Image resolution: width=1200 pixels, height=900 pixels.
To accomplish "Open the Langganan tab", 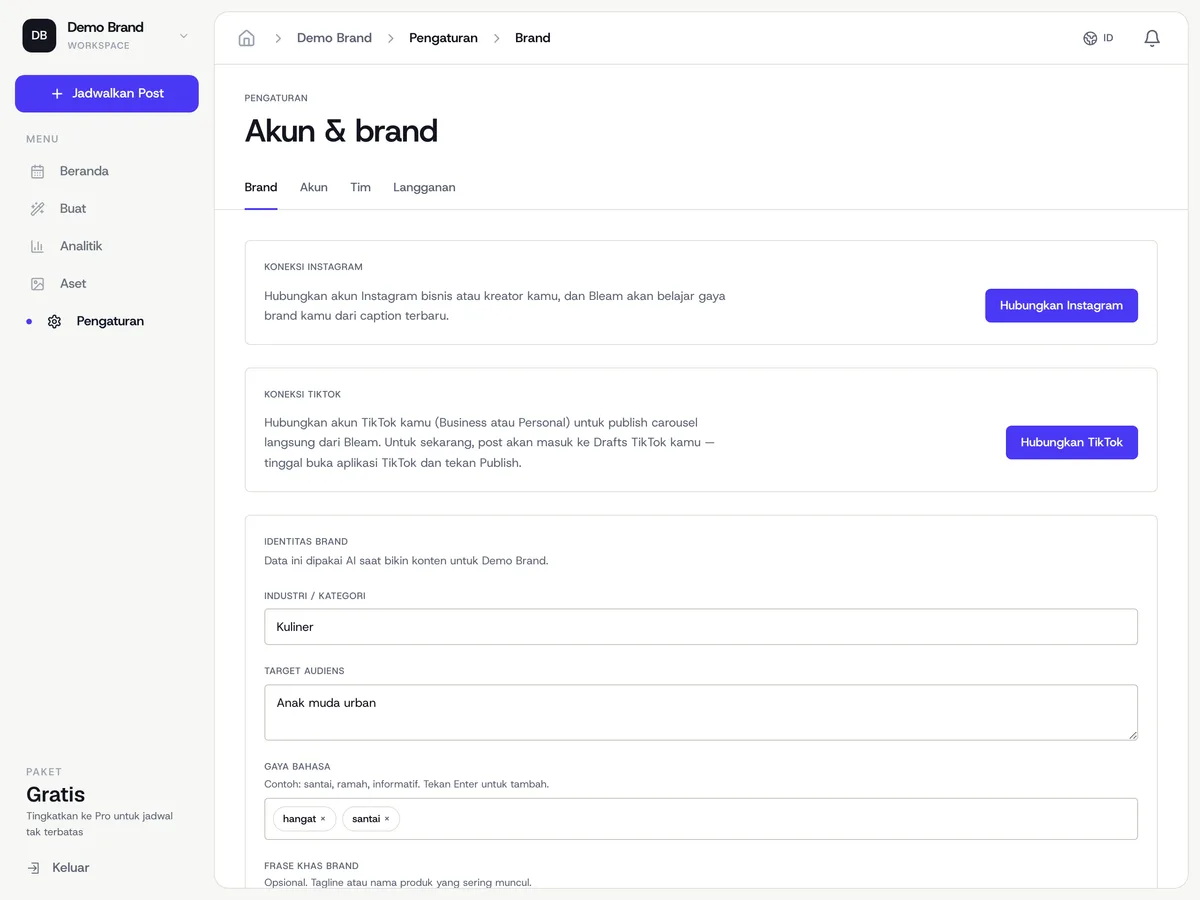I will (x=424, y=187).
